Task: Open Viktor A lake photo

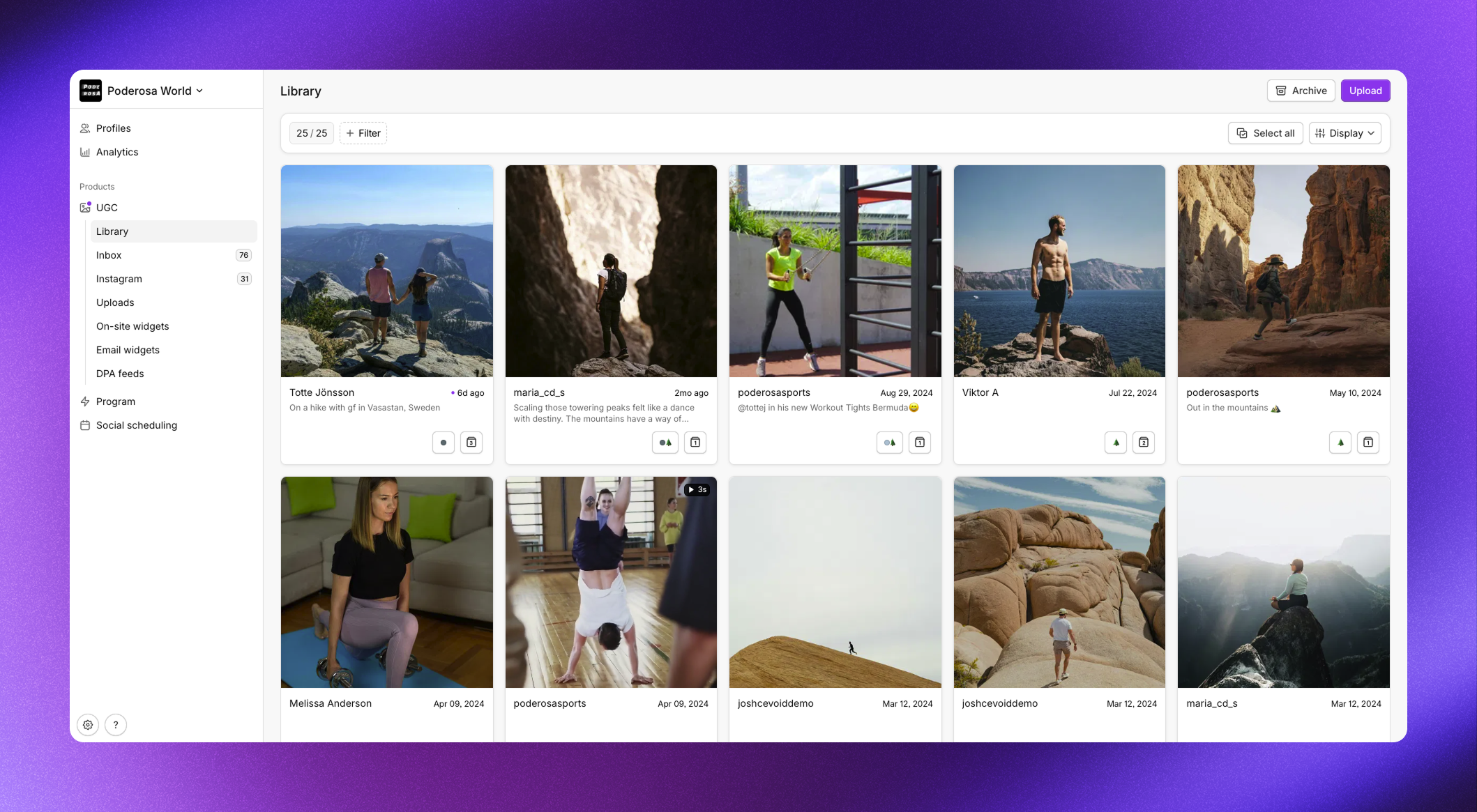Action: (x=1059, y=271)
